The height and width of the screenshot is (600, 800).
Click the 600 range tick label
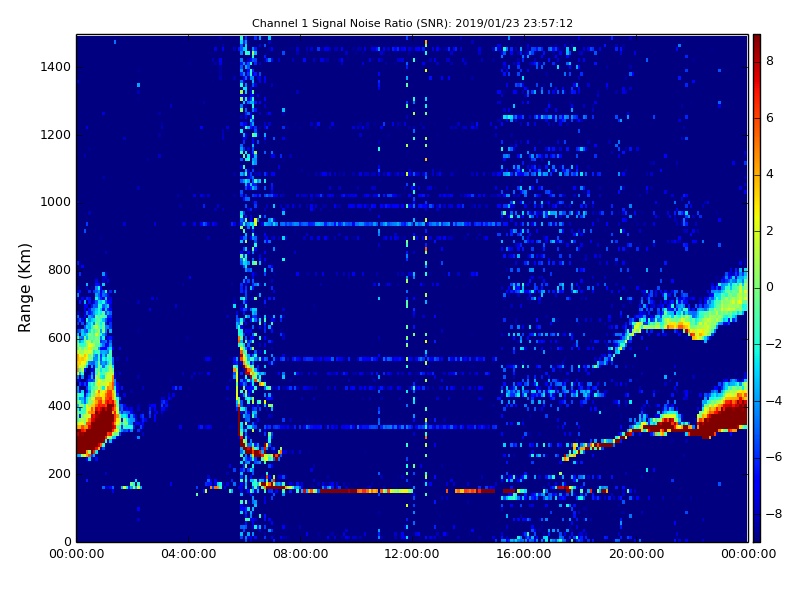click(59, 338)
